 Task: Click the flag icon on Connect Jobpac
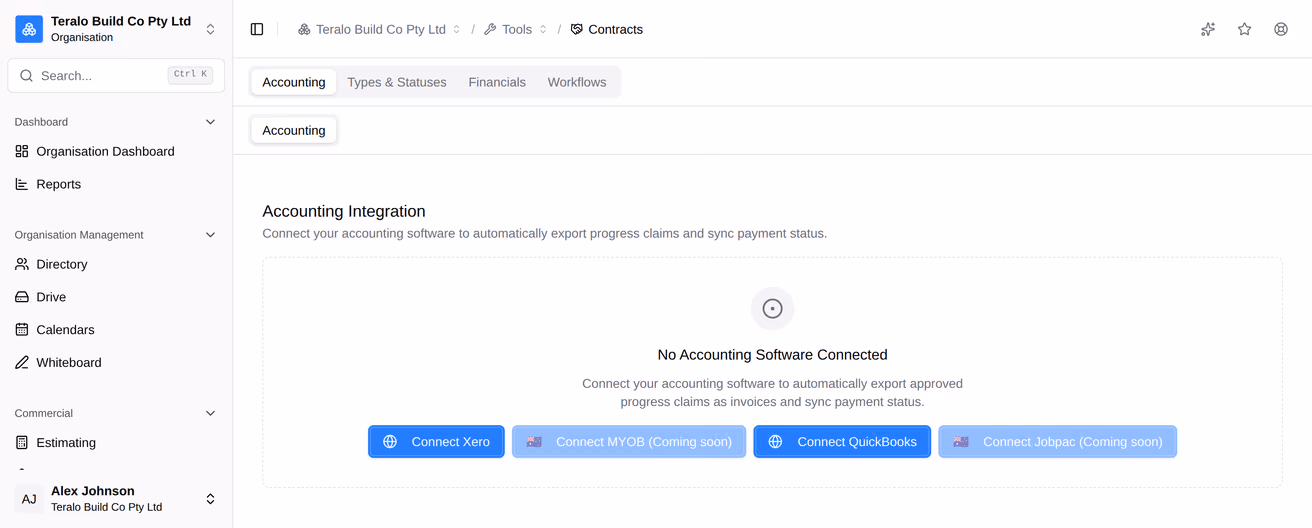(x=961, y=442)
